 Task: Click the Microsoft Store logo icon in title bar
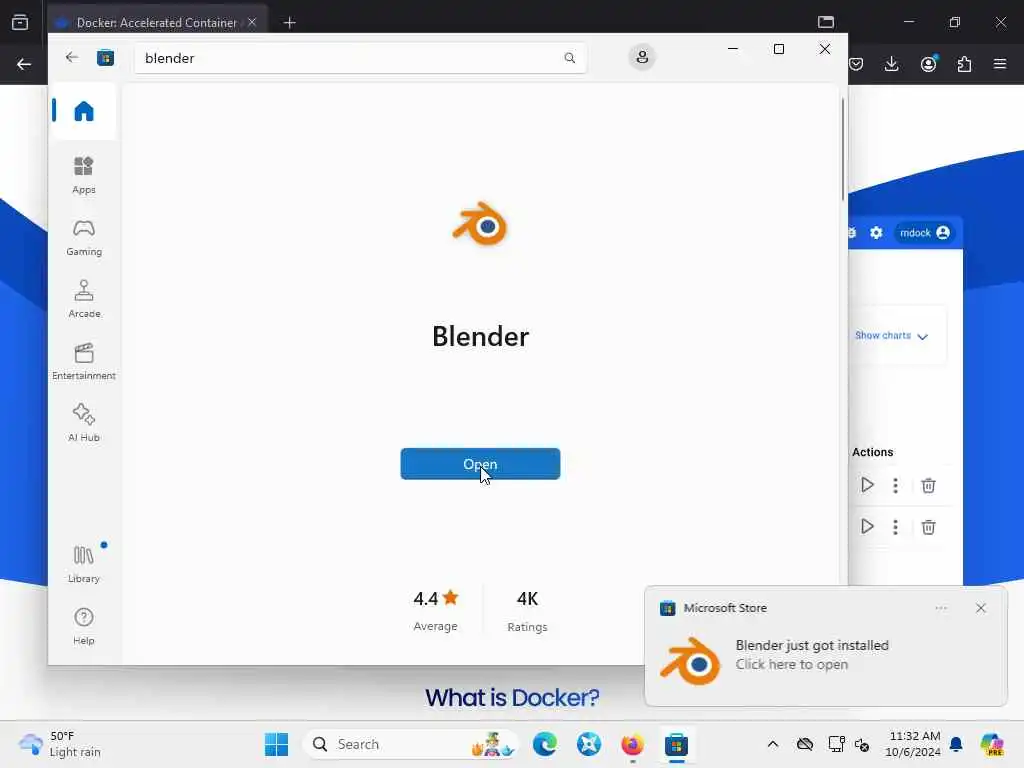click(105, 57)
